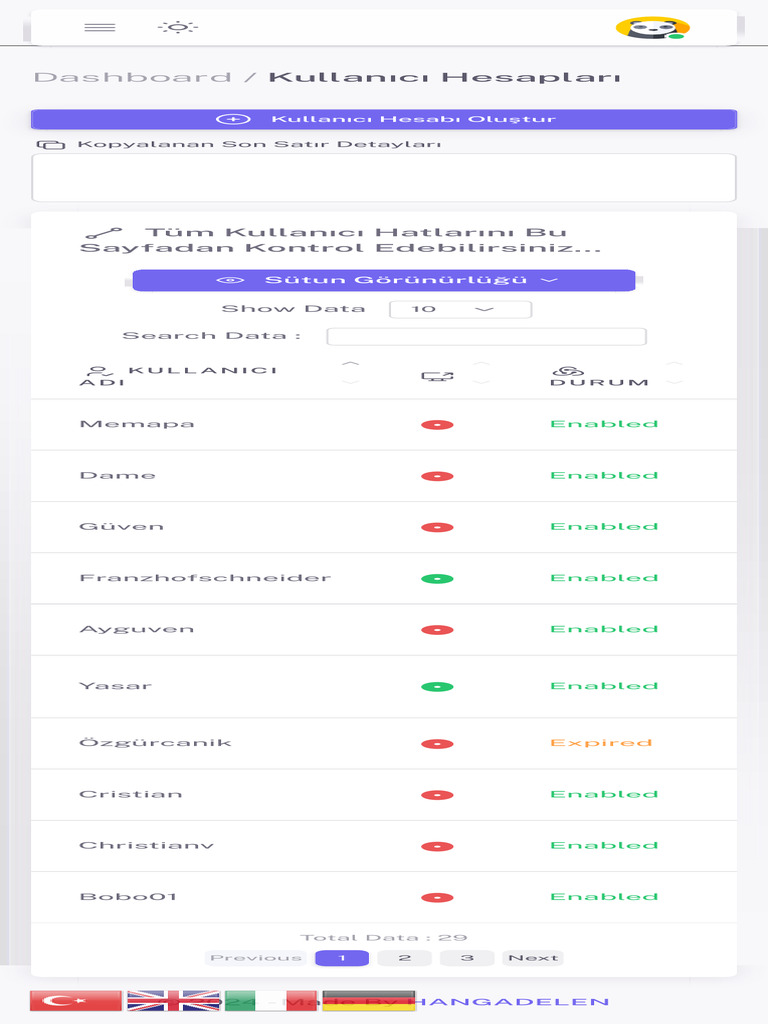Click the connection status column icon
768x1024 pixels.
click(437, 376)
